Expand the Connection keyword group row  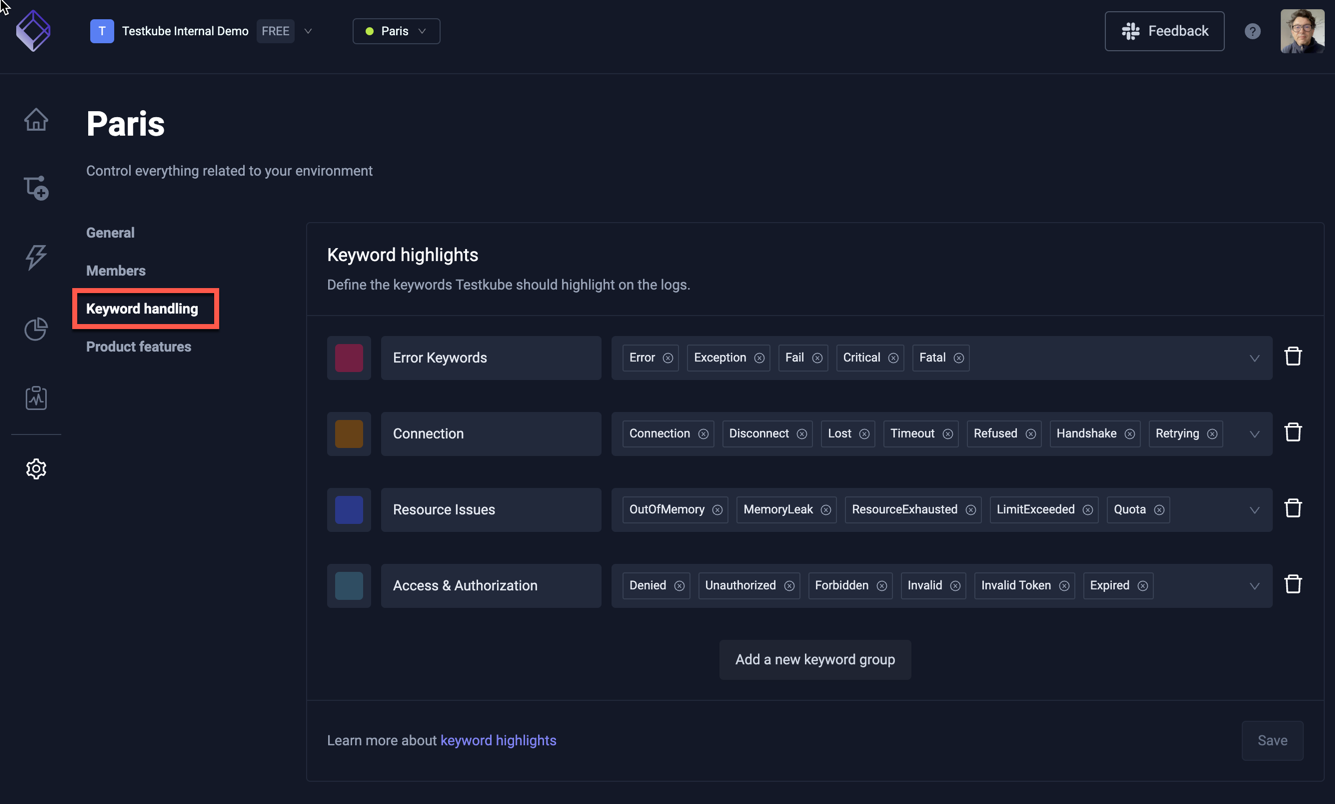click(1255, 433)
